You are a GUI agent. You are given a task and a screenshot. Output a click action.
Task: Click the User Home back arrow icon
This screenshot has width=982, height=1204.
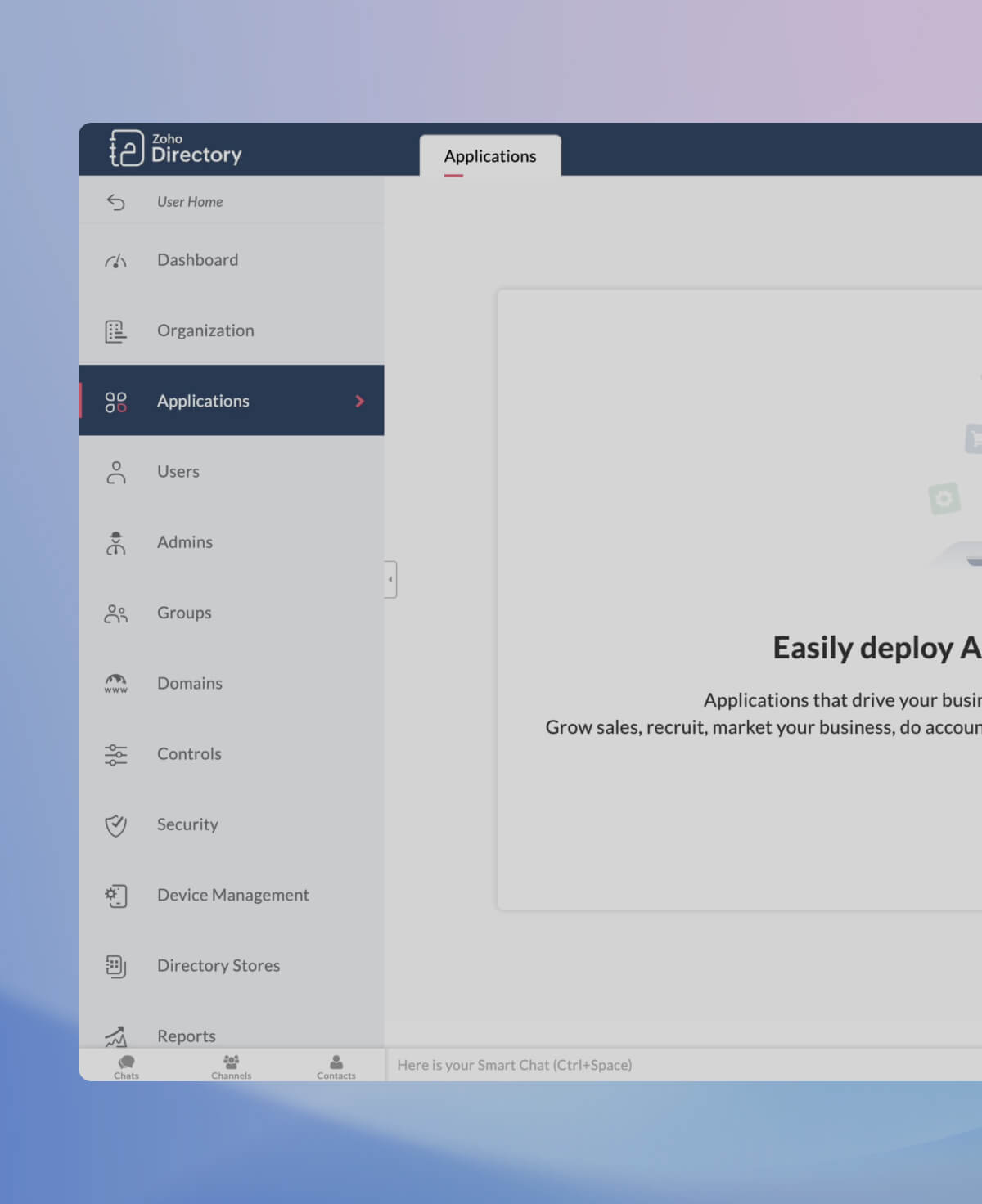(x=115, y=202)
